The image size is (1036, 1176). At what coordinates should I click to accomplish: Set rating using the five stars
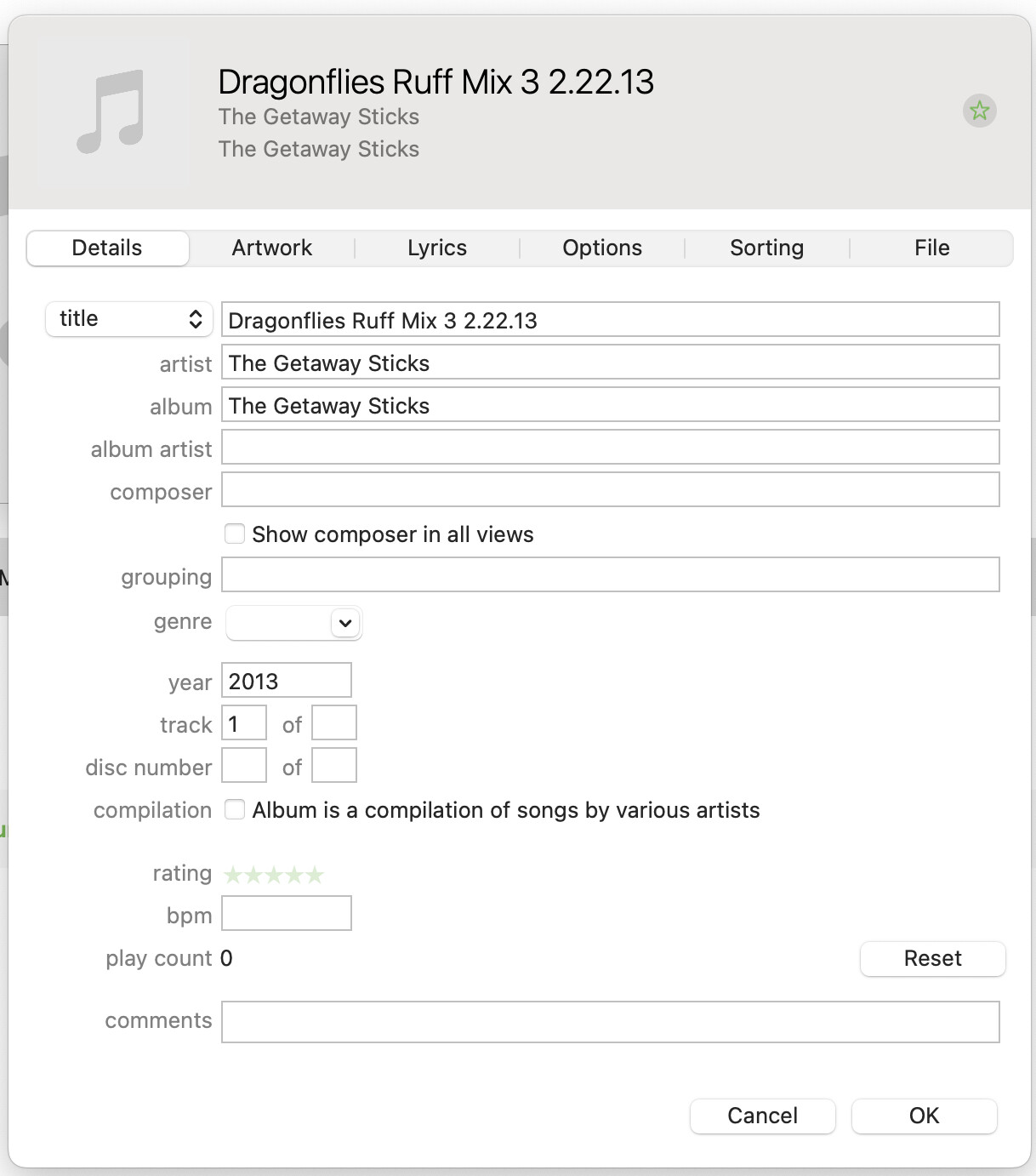click(273, 875)
